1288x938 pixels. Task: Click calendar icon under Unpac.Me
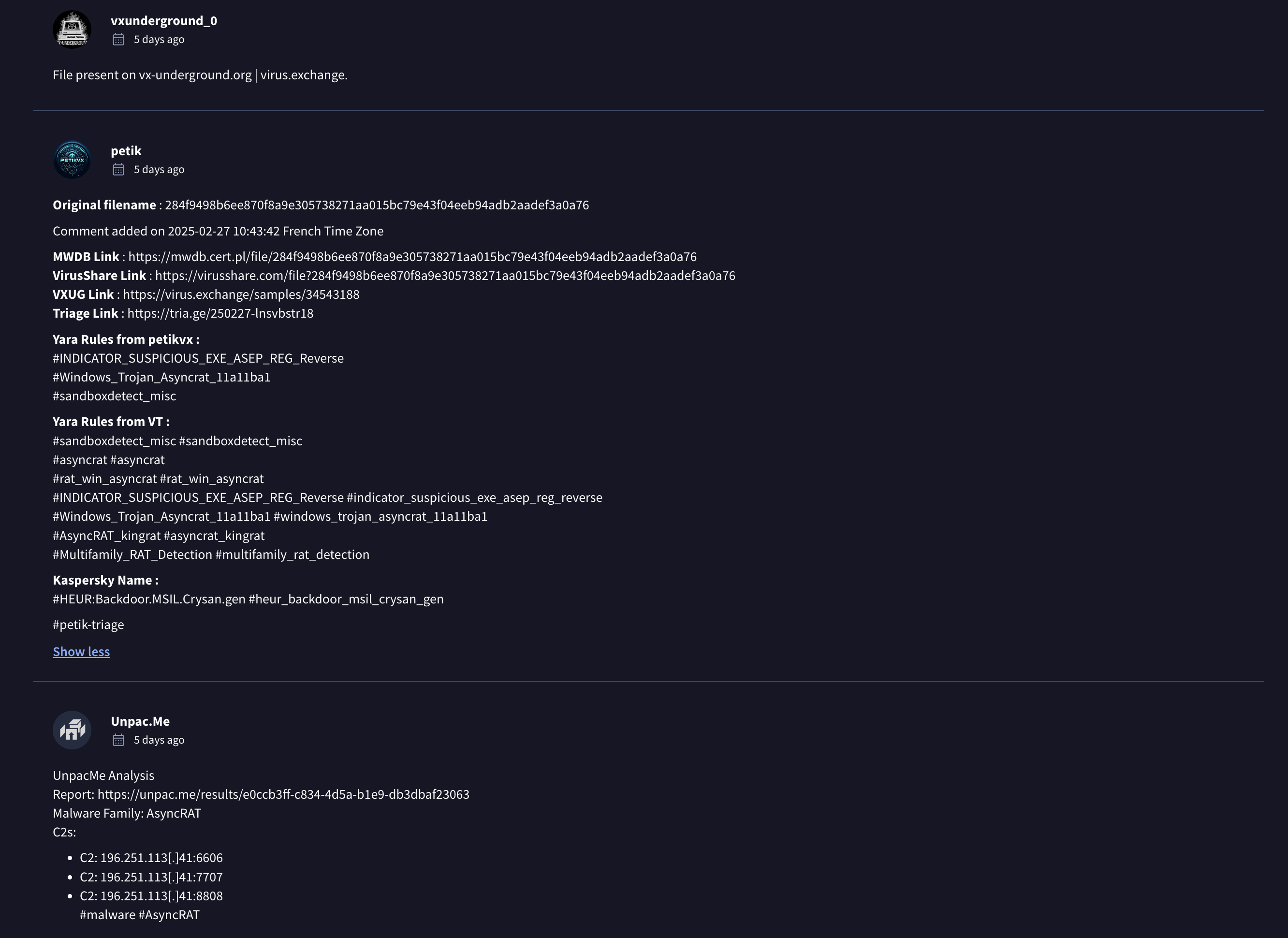pos(118,740)
